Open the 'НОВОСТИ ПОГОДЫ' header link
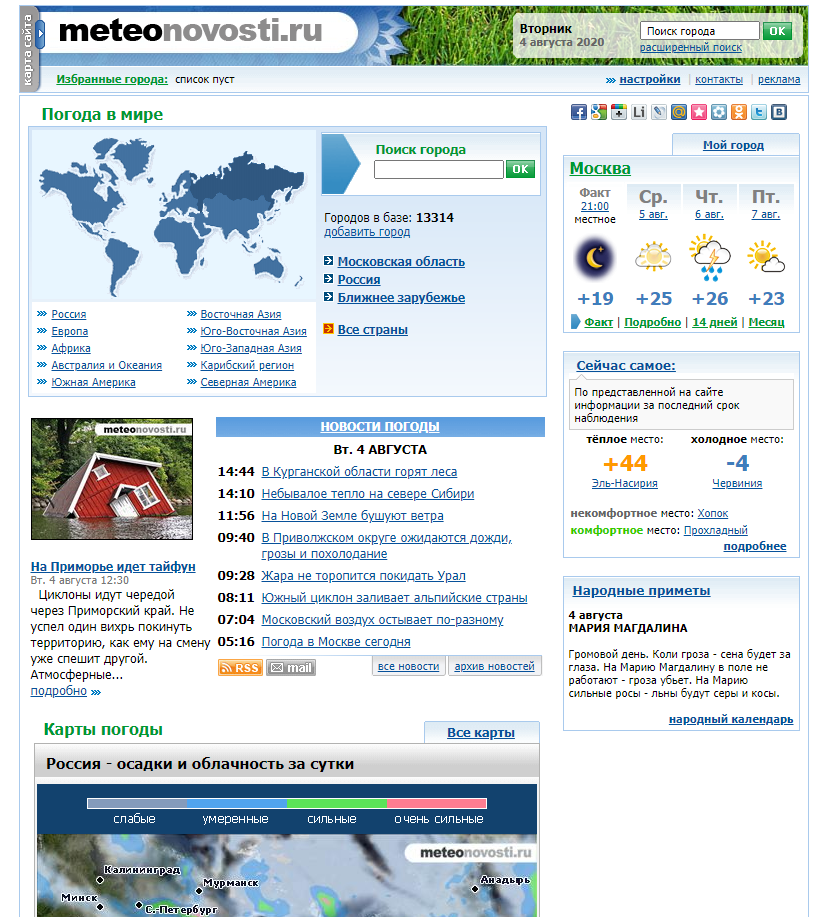 [380, 427]
